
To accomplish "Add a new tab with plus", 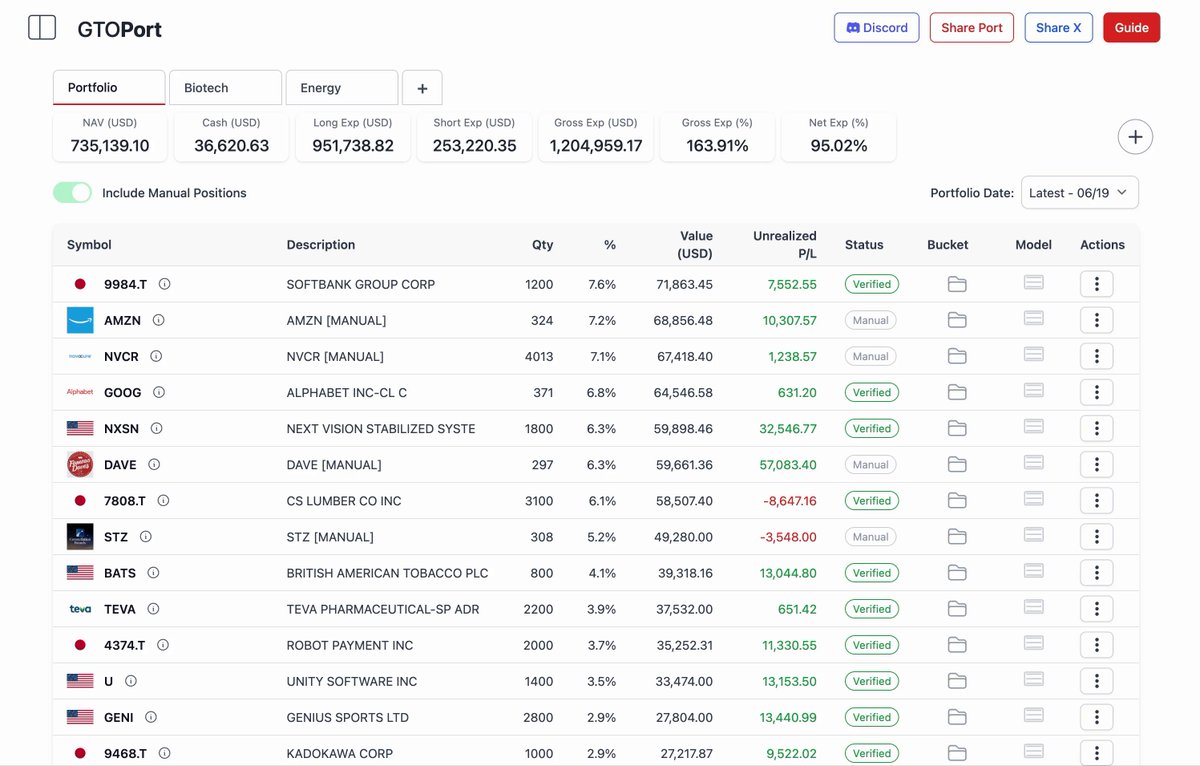I will (x=422, y=88).
